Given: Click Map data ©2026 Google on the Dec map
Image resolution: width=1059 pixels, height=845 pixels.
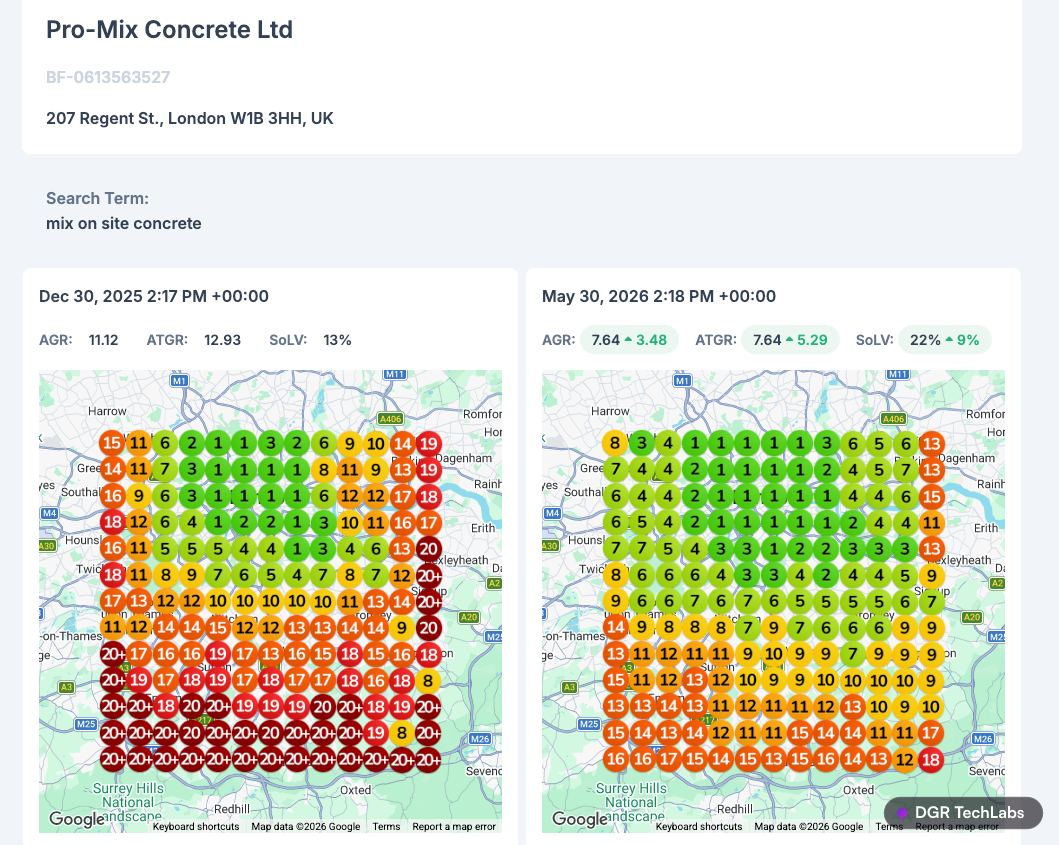Looking at the screenshot, I should (x=306, y=826).
